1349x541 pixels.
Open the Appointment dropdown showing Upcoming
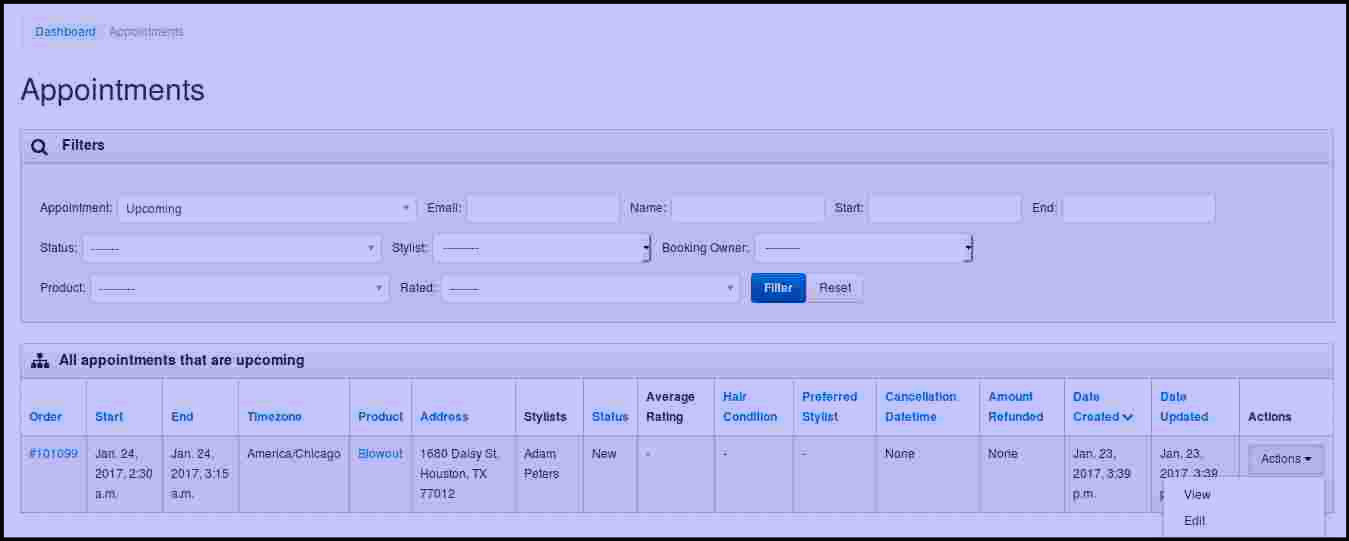(x=267, y=208)
